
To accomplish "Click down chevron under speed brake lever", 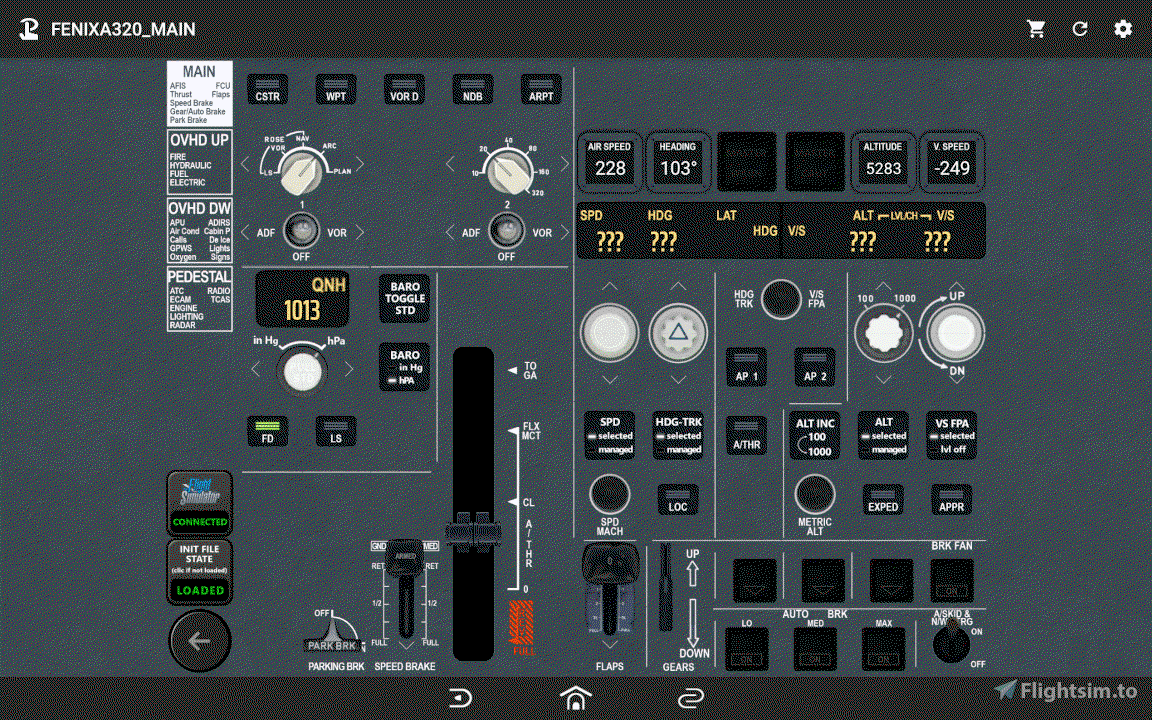I will (405, 645).
